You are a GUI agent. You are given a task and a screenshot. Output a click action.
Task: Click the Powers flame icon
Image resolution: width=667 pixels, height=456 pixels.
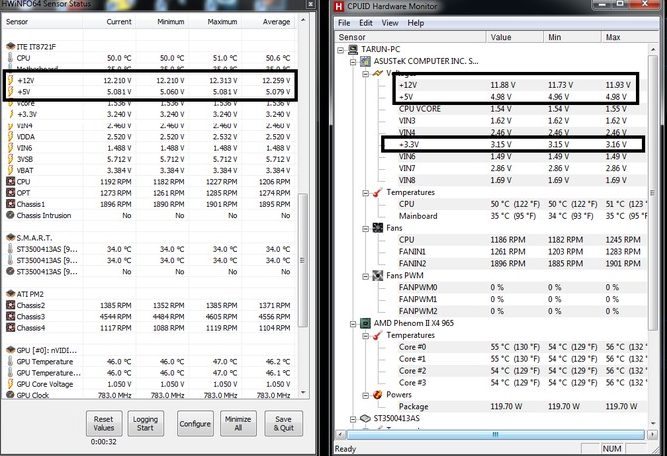pyautogui.click(x=377, y=395)
